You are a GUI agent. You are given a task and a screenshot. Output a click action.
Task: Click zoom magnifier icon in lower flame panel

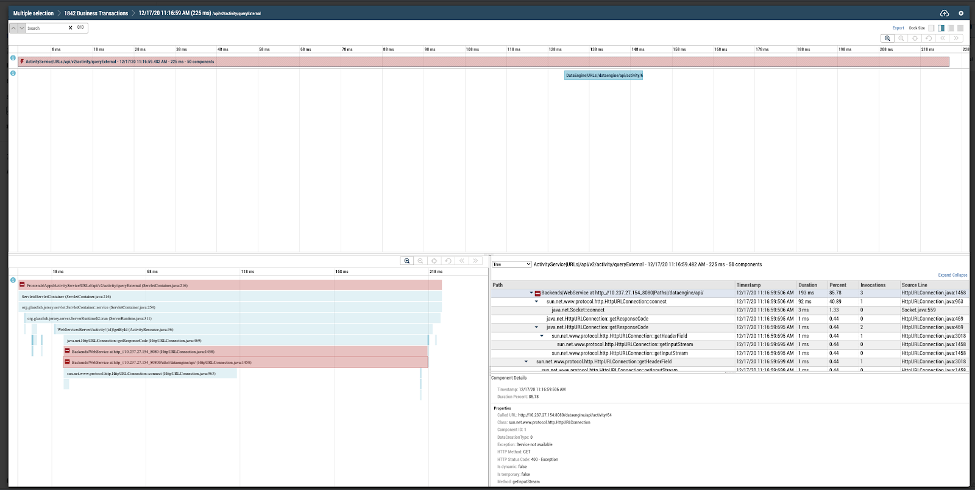click(408, 260)
